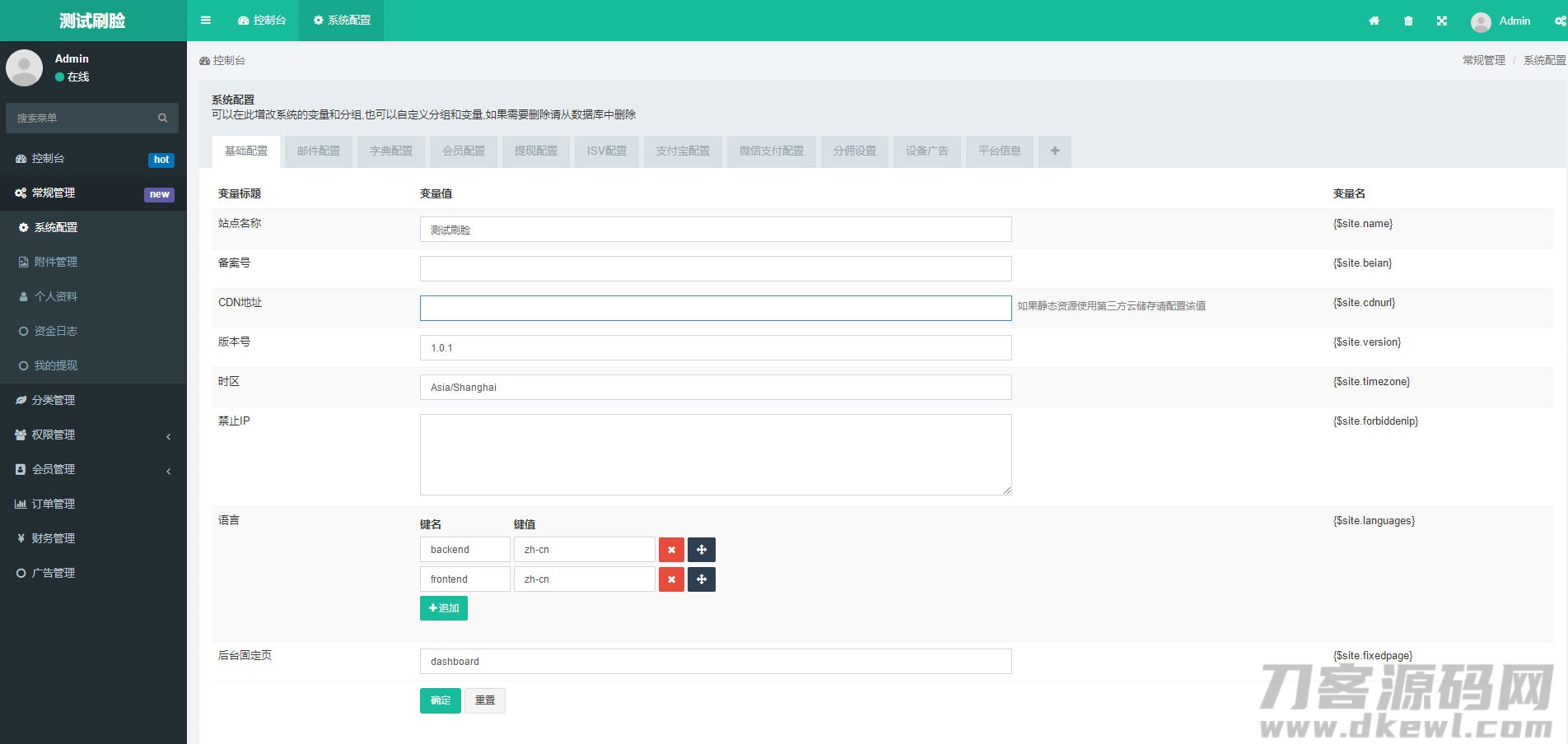
Task: Focus the 备案号 input field
Action: [715, 269]
